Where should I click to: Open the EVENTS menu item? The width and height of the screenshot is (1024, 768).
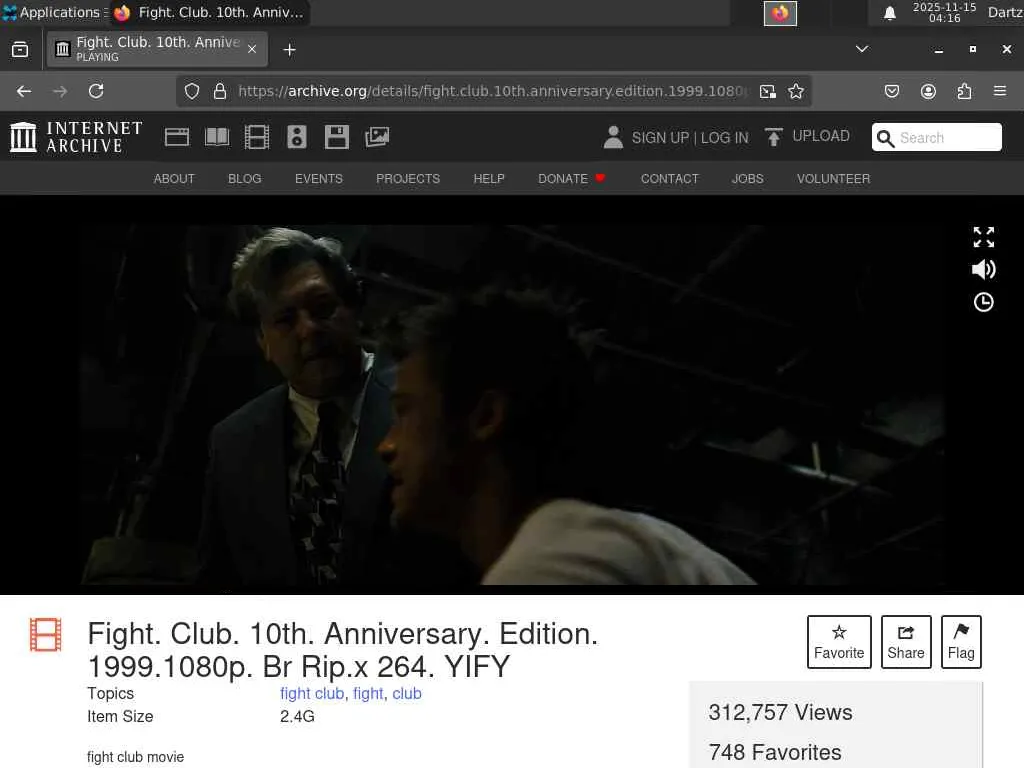pos(319,179)
